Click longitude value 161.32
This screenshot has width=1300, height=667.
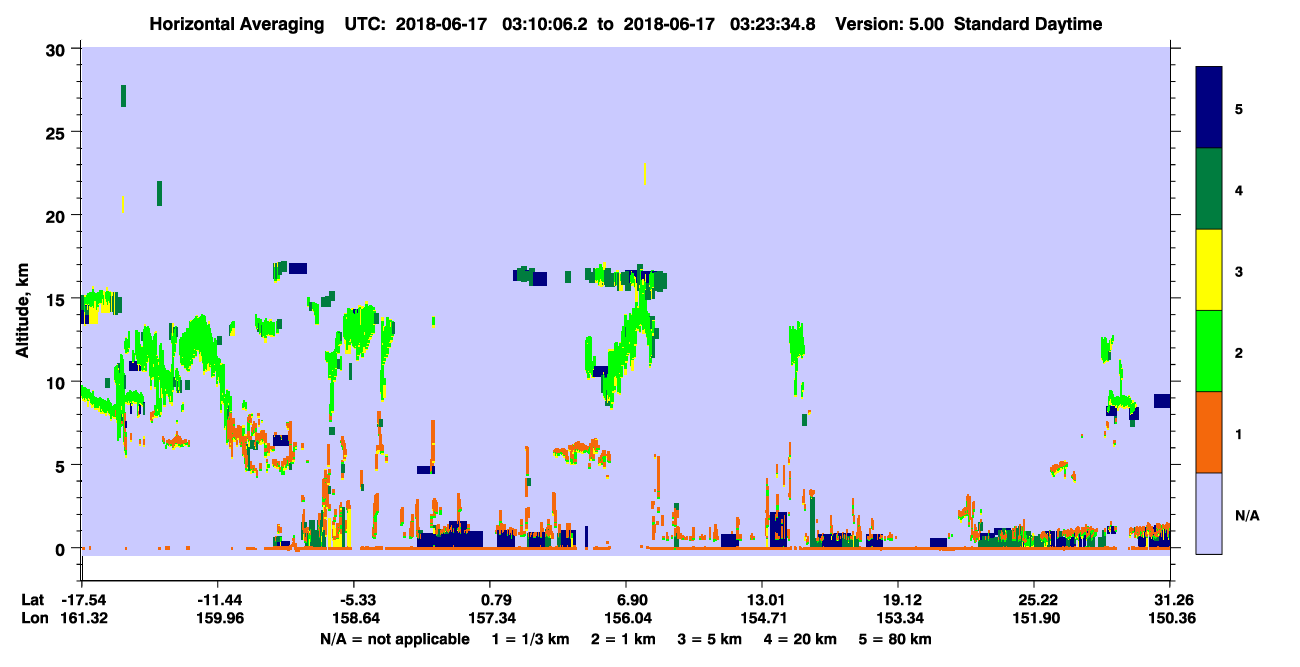[x=82, y=618]
